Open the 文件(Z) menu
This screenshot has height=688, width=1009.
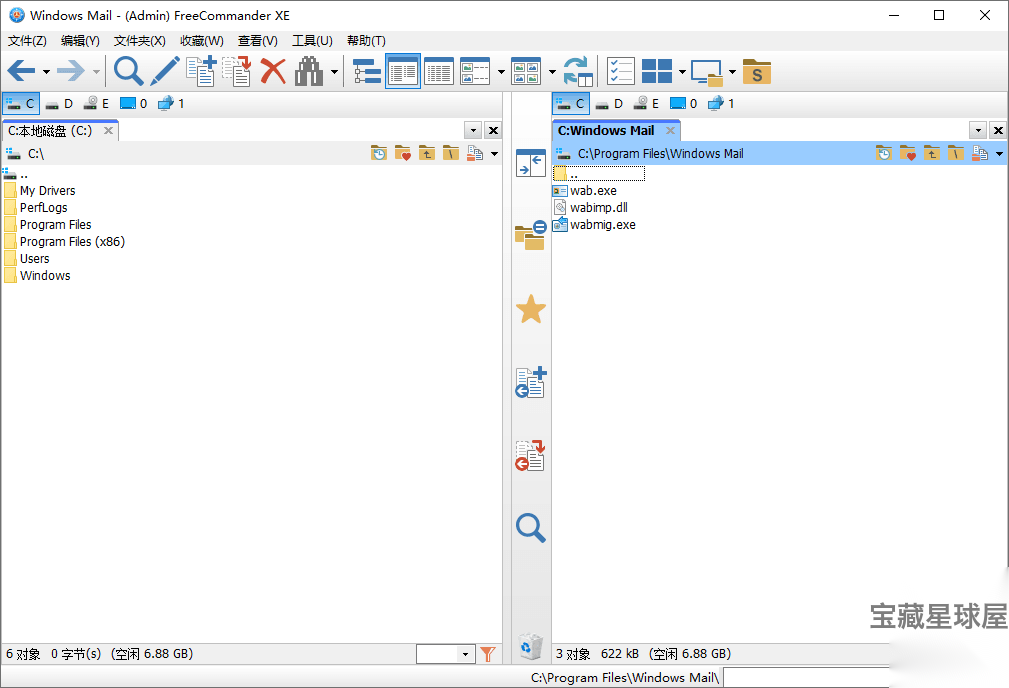click(x=27, y=41)
